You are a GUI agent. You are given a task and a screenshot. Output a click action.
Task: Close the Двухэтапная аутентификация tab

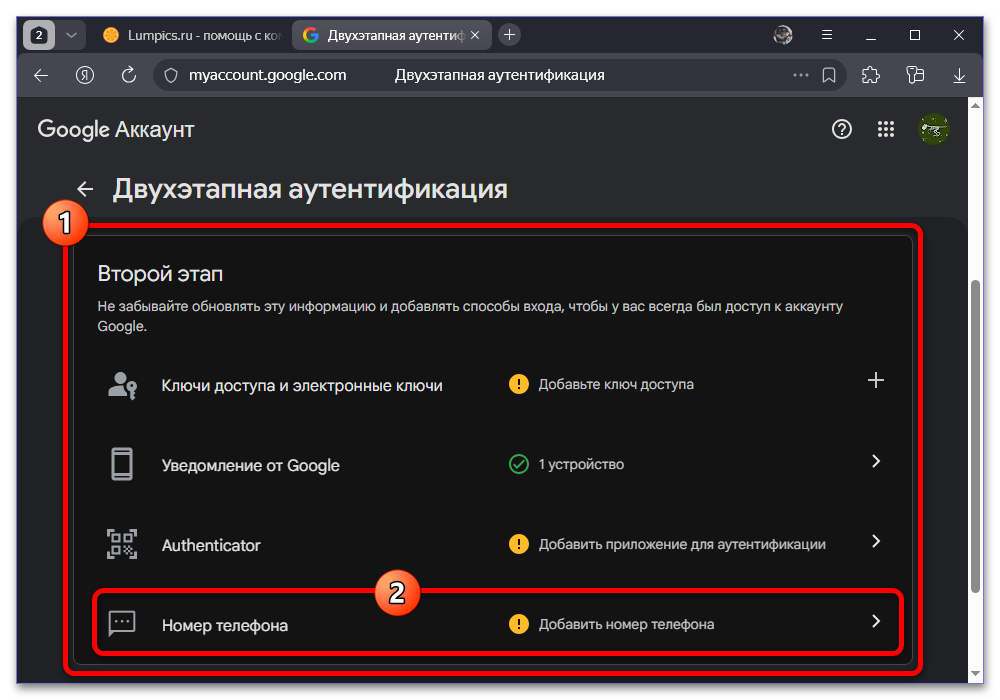pyautogui.click(x=475, y=35)
